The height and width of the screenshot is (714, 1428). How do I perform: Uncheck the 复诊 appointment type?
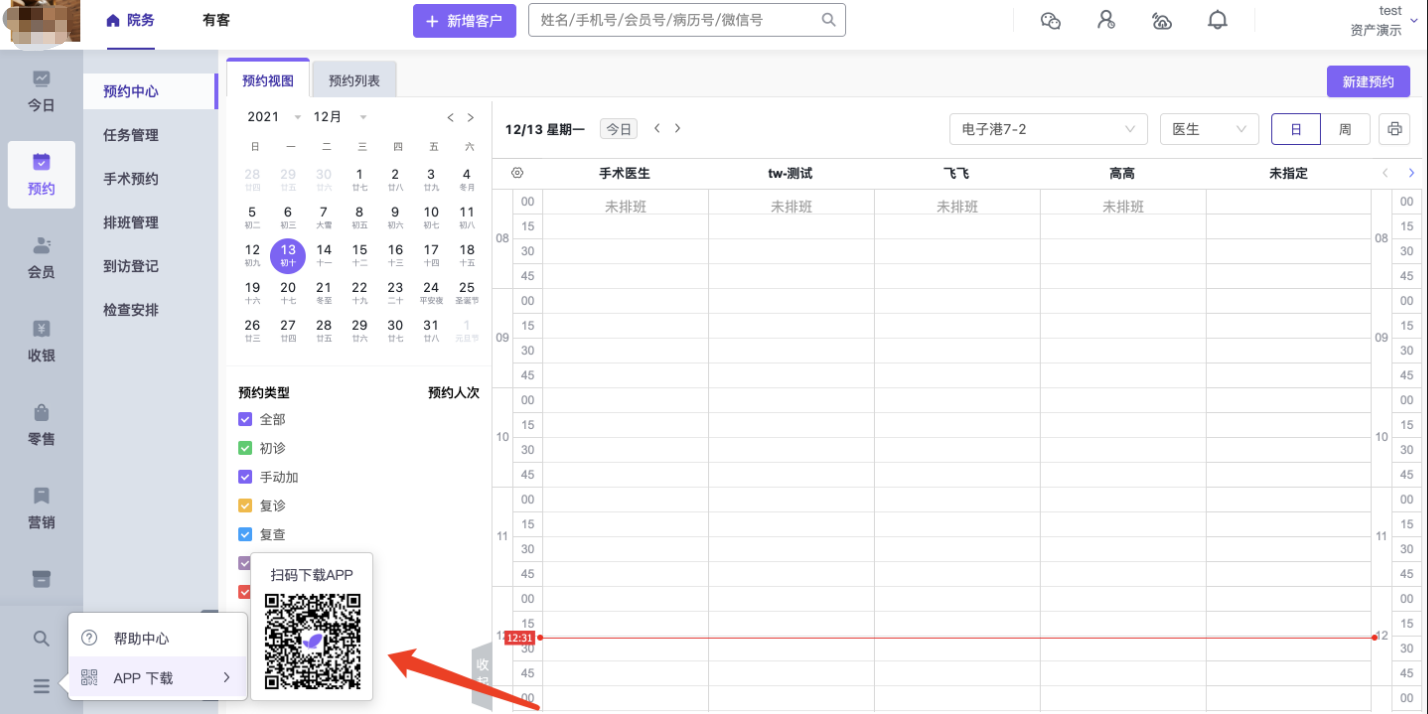pos(245,506)
